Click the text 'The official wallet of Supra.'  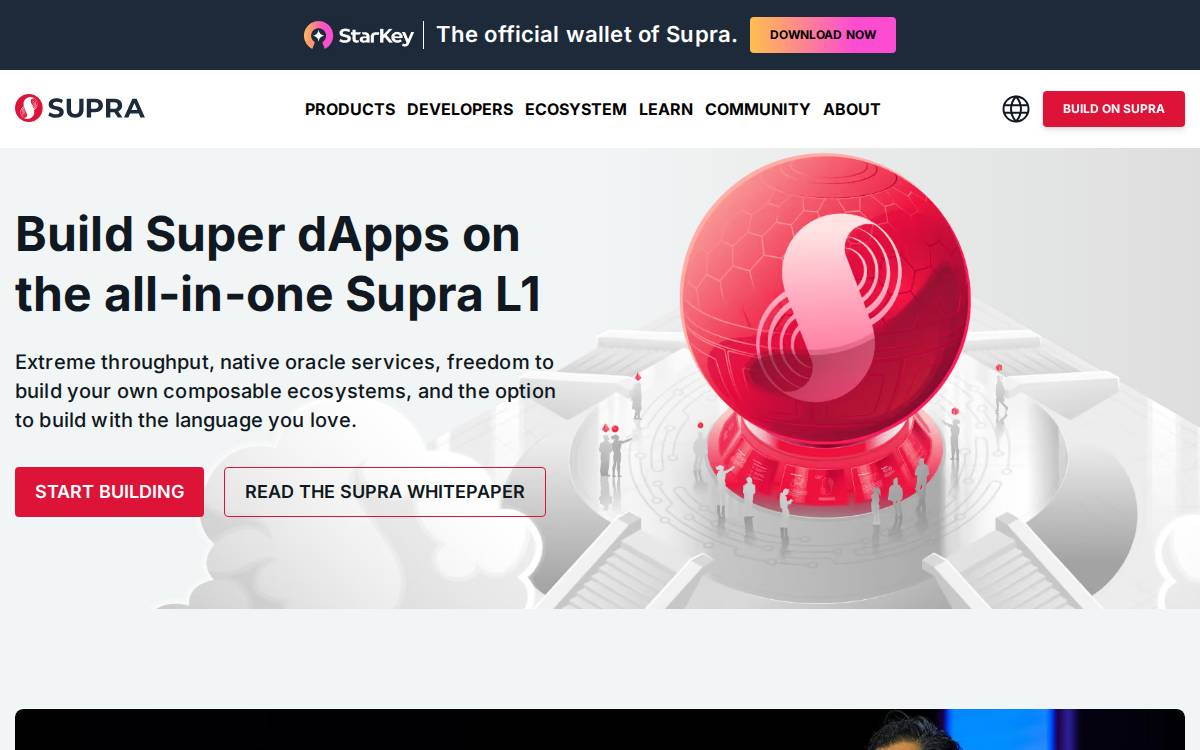[x=587, y=35]
